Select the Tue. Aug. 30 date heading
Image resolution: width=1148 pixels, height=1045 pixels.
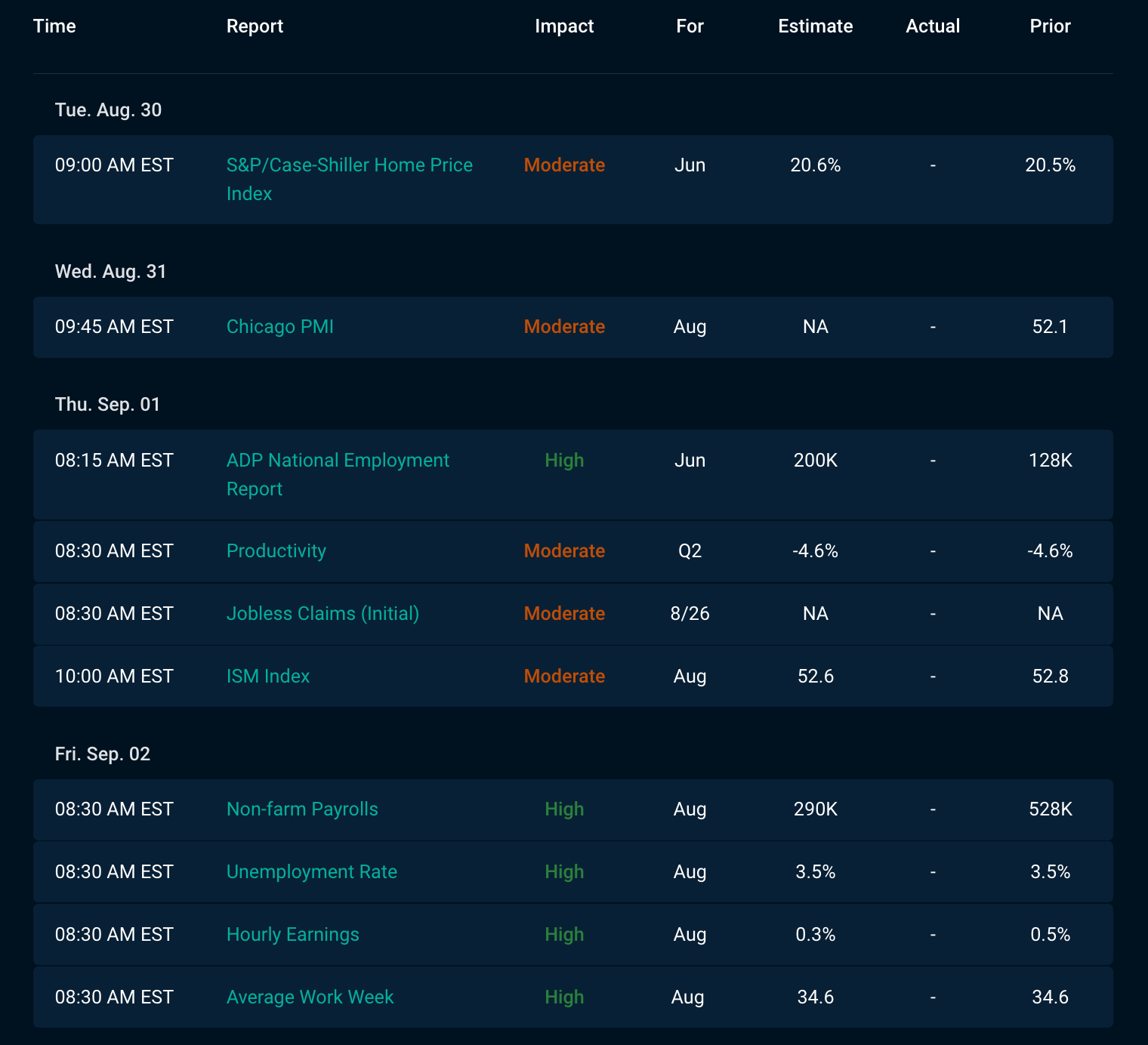pos(109,110)
